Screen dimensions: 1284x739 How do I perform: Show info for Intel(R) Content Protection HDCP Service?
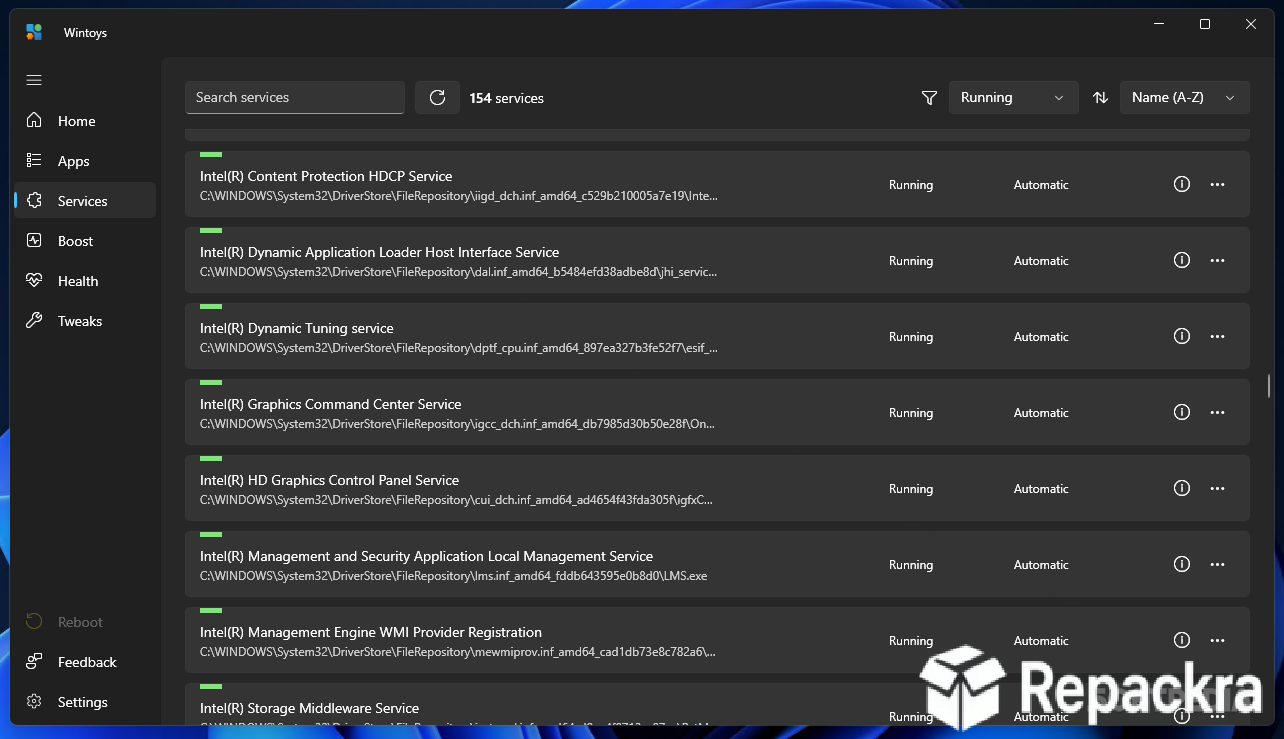(1181, 184)
